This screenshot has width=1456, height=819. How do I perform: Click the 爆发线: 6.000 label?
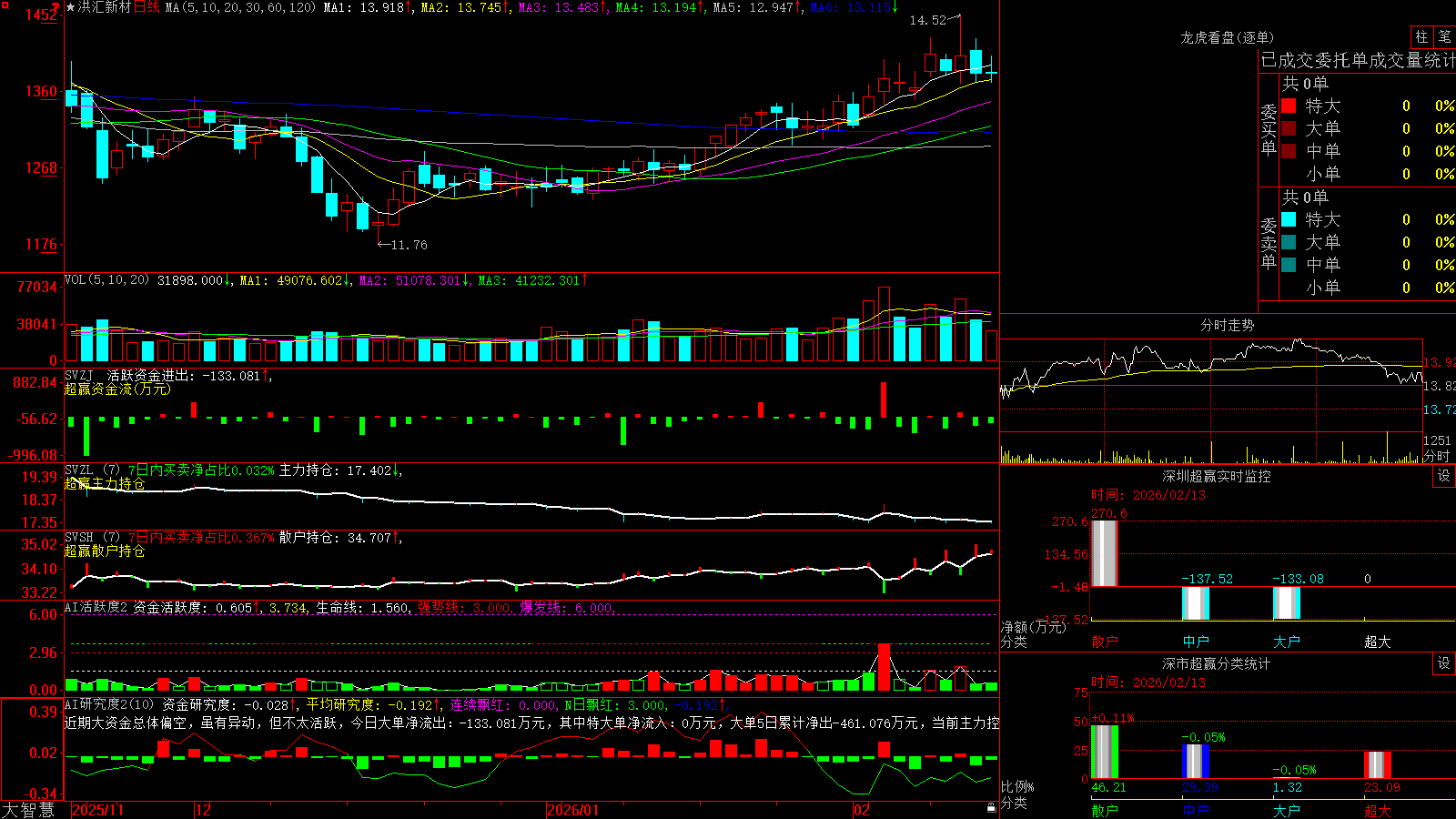click(x=567, y=608)
